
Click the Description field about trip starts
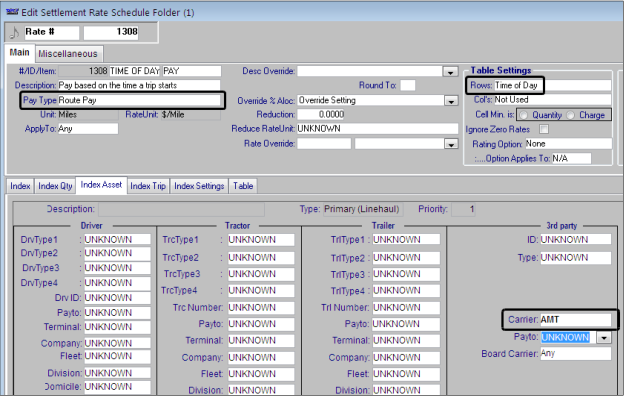139,85
